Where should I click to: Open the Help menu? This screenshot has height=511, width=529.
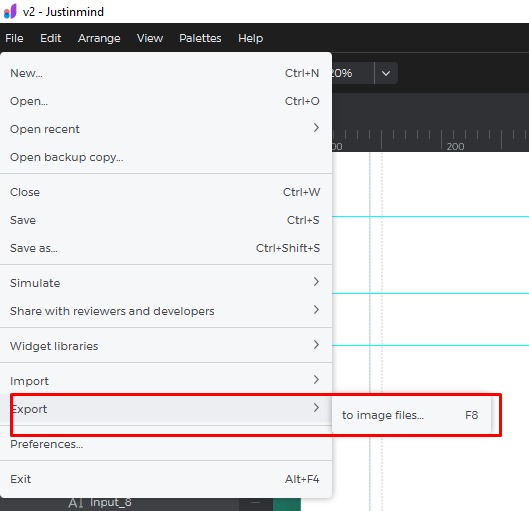tap(250, 38)
